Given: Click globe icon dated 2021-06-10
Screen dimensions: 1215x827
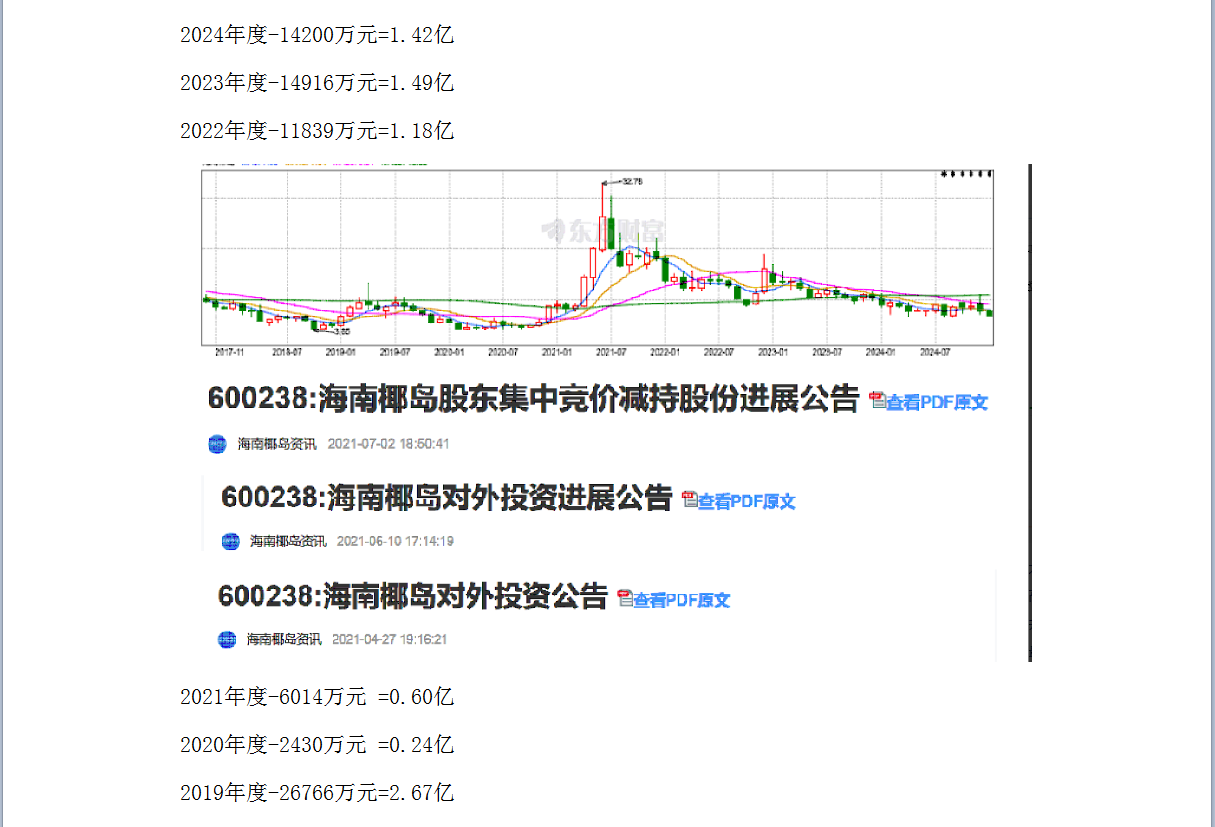Looking at the screenshot, I should tap(231, 541).
